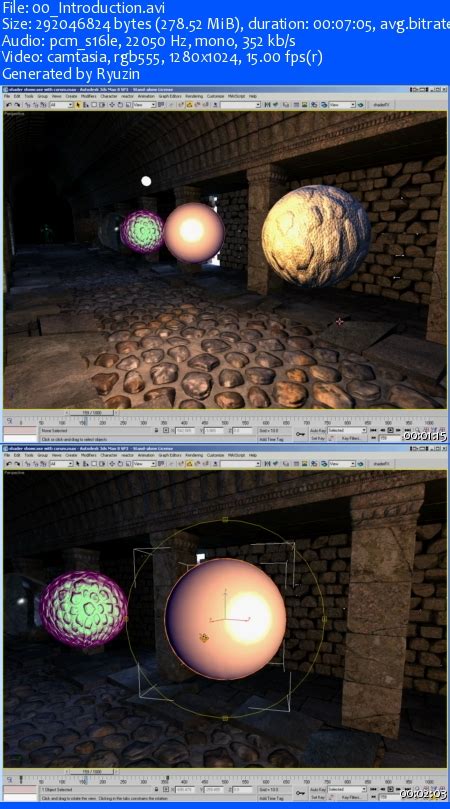Open the named selection sets dropdown in upper frame
Image resolution: width=450 pixels, height=809 pixels.
pyautogui.click(x=240, y=105)
